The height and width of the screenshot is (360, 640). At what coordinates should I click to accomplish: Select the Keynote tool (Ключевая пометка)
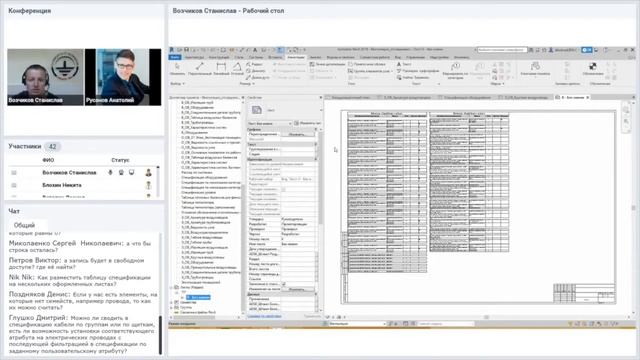tap(535, 69)
